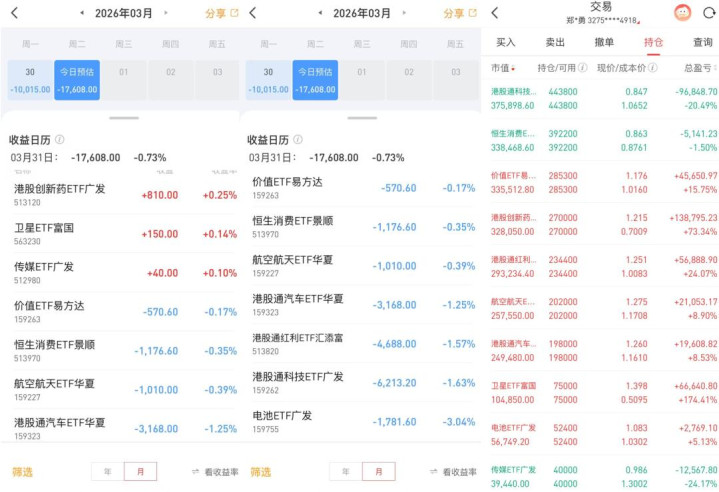Screen dimensions: 719x492
Task: Open 卫星ETF富国 row in left list
Action: coord(124,233)
